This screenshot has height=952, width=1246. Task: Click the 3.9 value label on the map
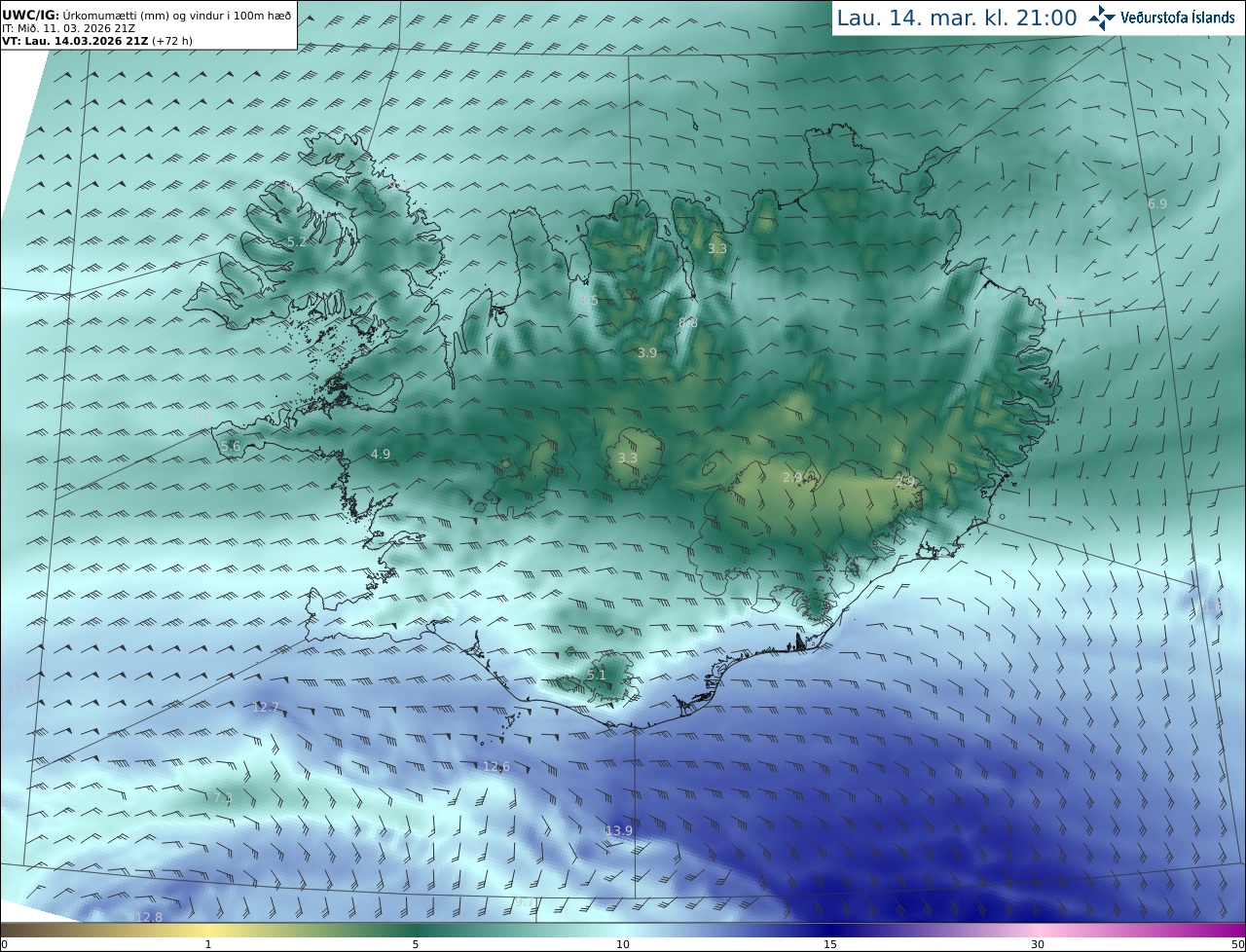click(647, 352)
